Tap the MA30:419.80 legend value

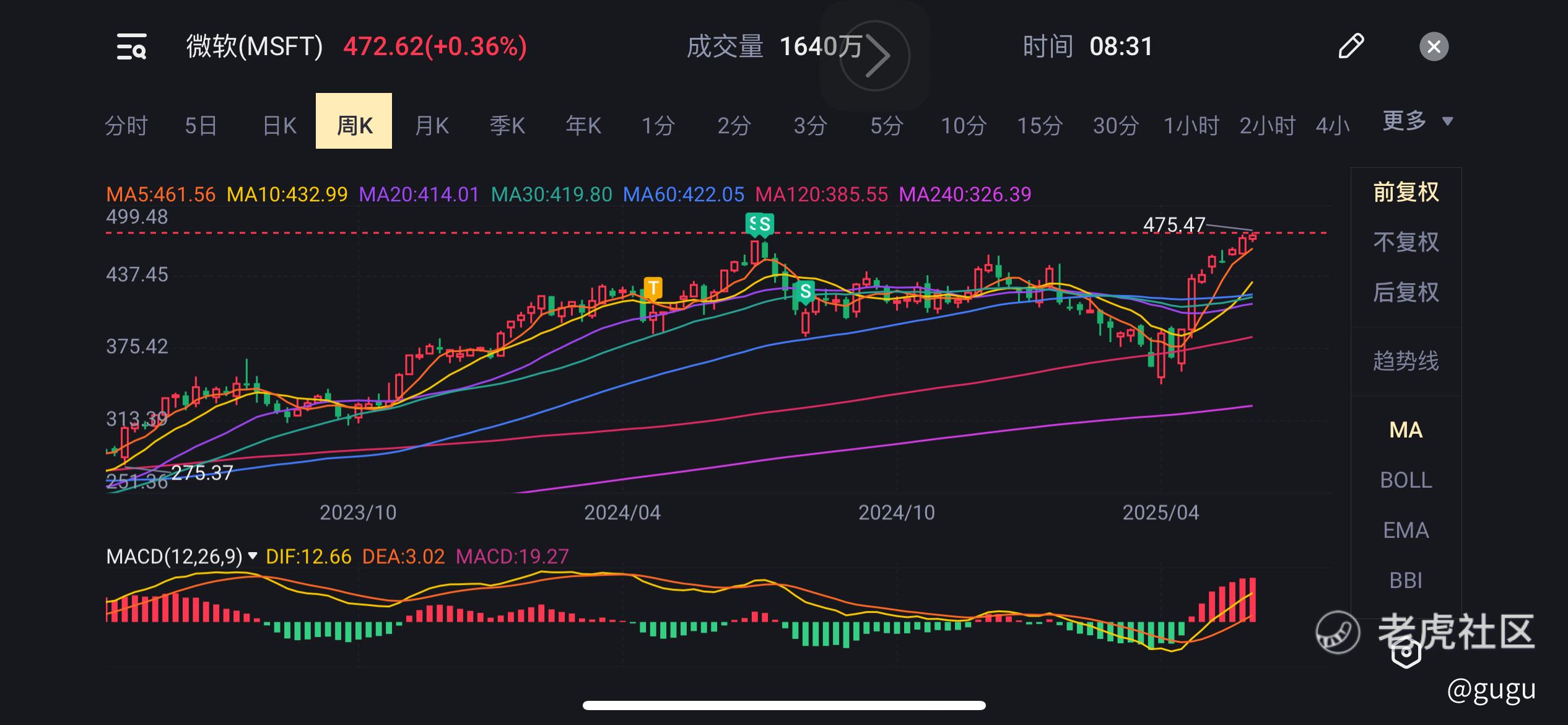click(551, 195)
